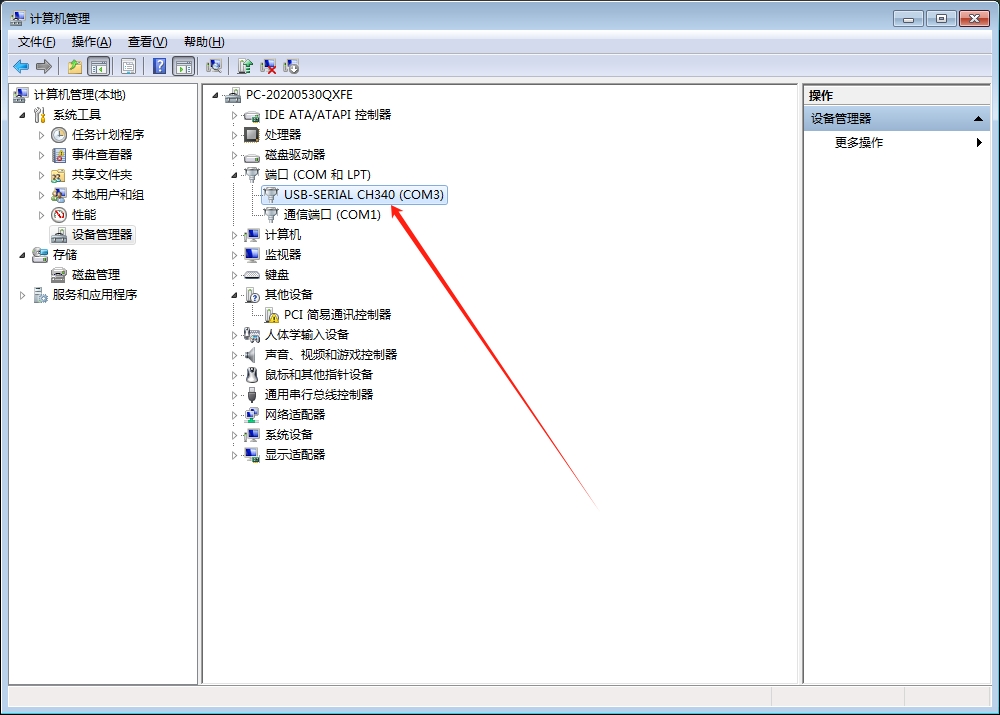Click the Uninstall device red X icon
The height and width of the screenshot is (715, 1000).
[268, 66]
